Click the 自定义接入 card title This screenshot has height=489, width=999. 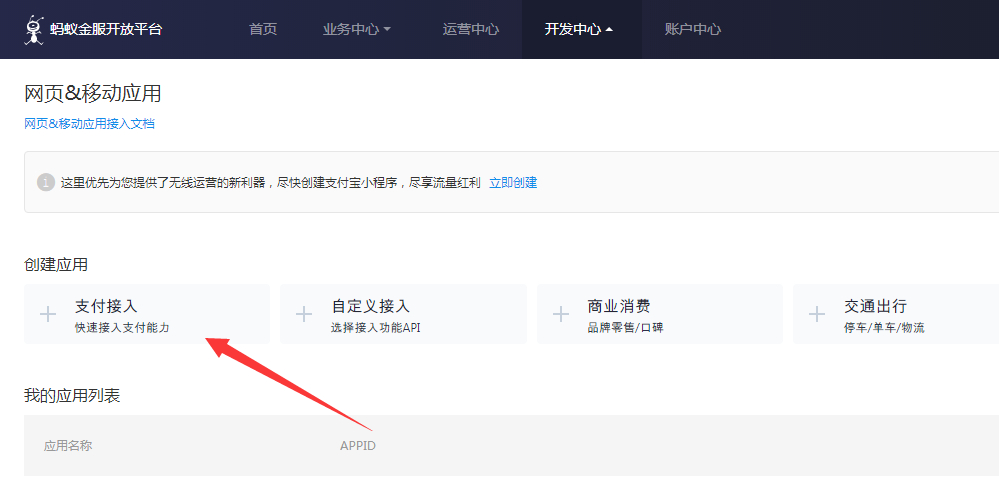(370, 306)
